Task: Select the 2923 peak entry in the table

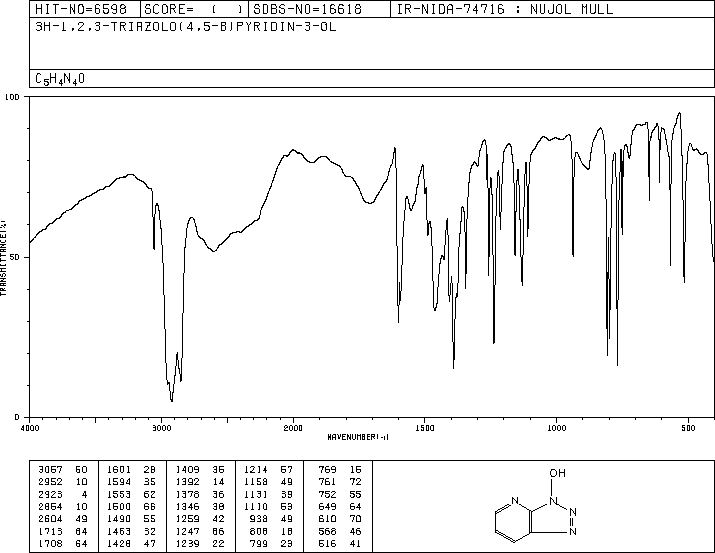Action: (63, 494)
